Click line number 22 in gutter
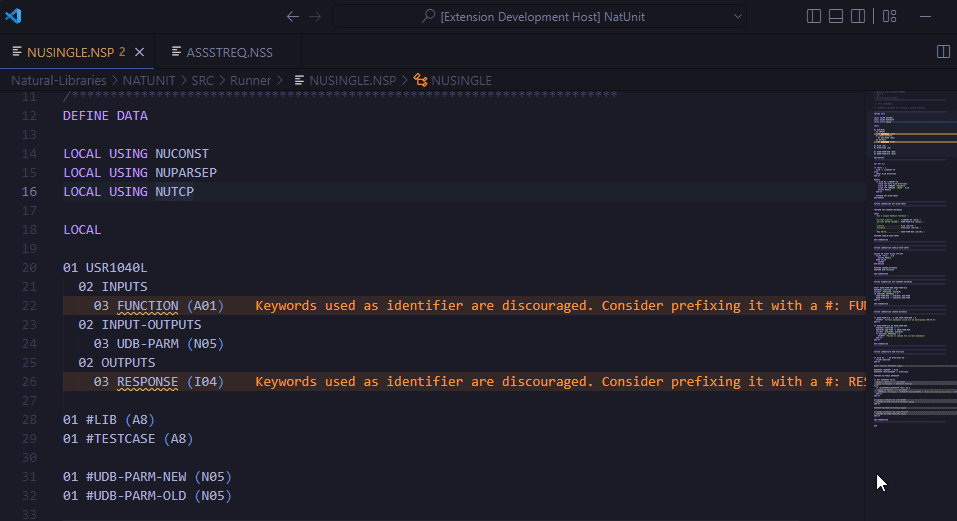The height and width of the screenshot is (521, 957). [x=29, y=306]
